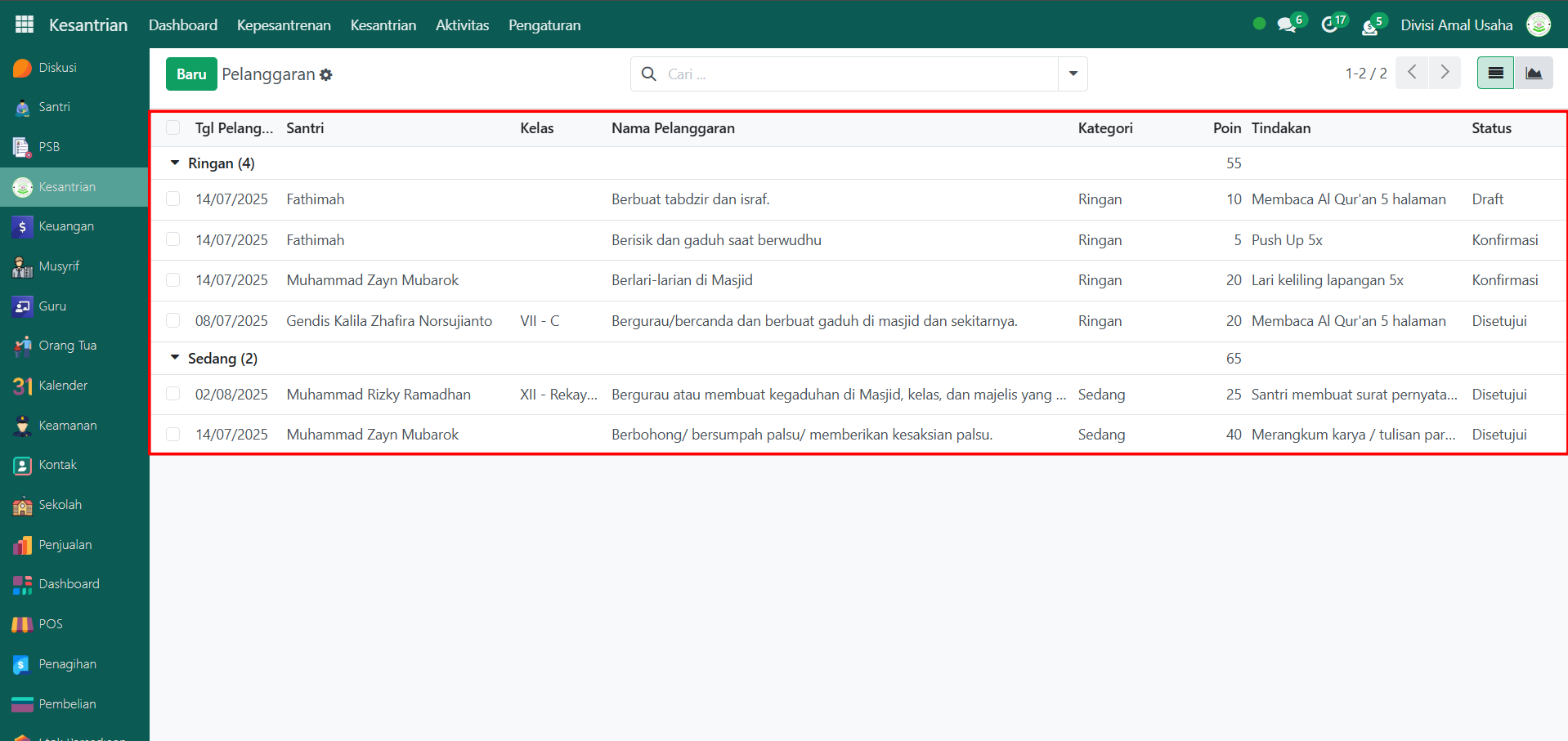Open Keuangan app in sidebar
Viewport: 1568px width, 741px height.
[65, 226]
